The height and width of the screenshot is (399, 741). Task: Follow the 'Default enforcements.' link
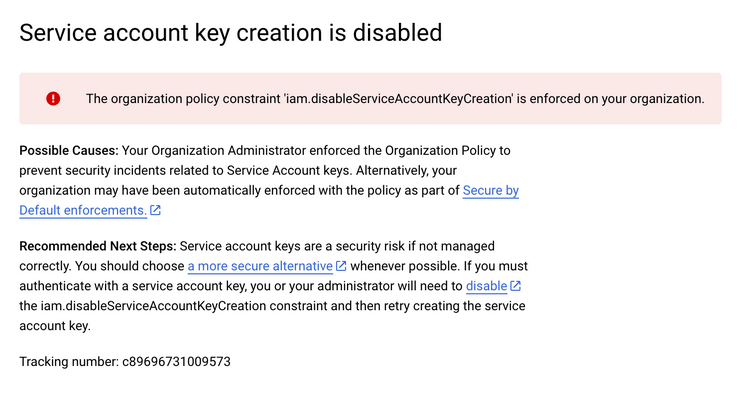click(83, 210)
